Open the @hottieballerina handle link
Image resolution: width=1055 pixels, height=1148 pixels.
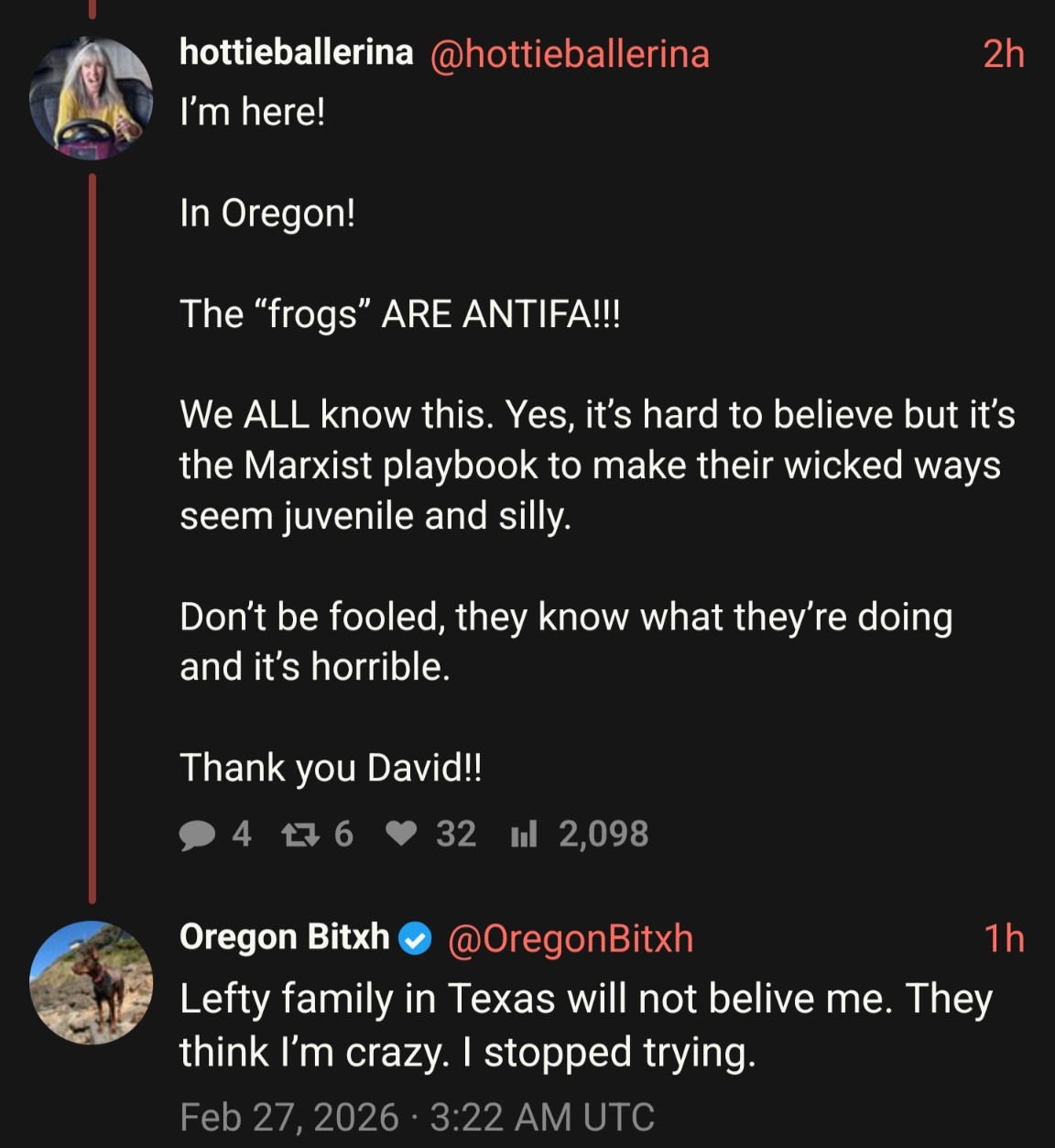coord(569,54)
